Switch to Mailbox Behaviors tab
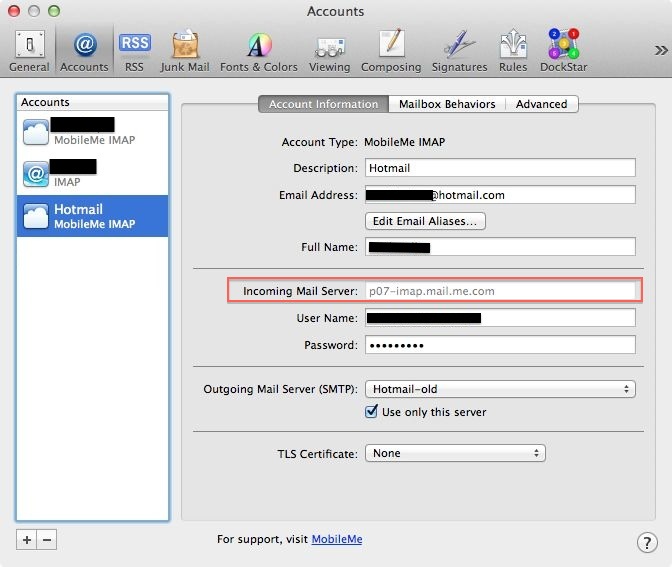Viewport: 672px width, 567px height. pyautogui.click(x=447, y=104)
